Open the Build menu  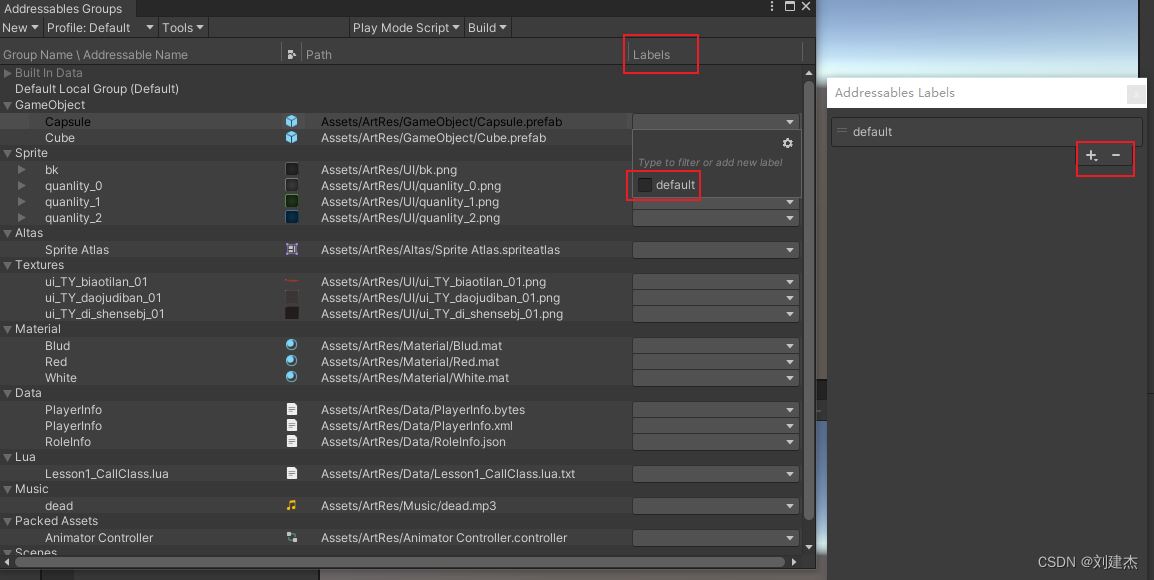pyautogui.click(x=486, y=27)
